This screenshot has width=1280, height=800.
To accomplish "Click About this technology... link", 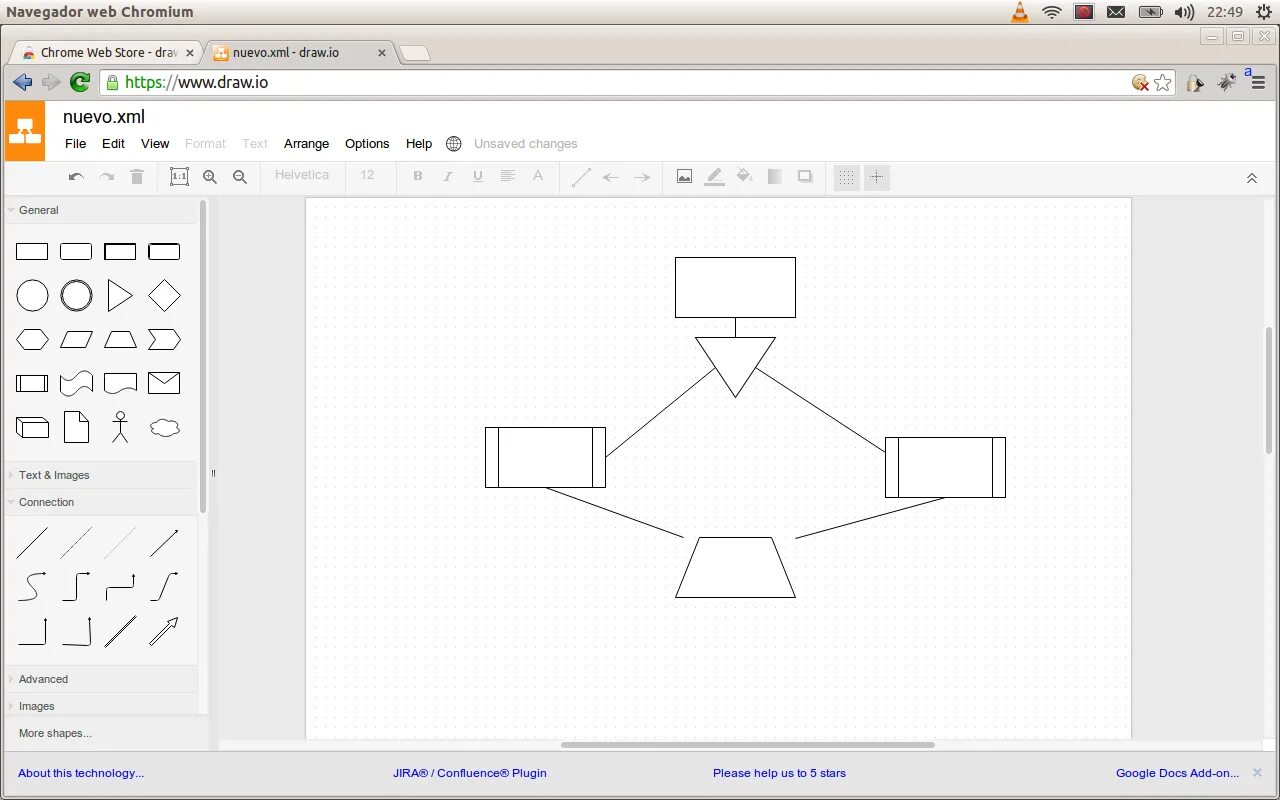I will [x=81, y=773].
